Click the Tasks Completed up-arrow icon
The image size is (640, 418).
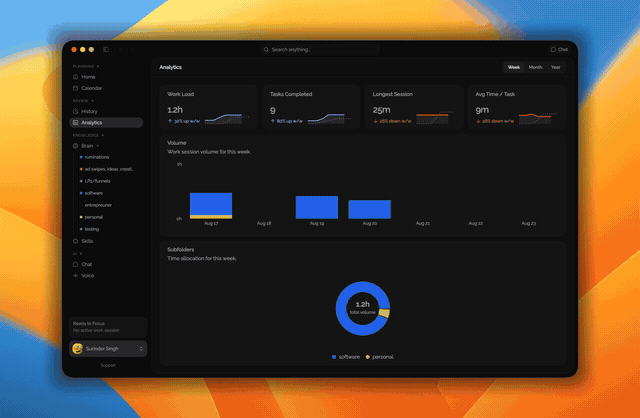point(273,121)
